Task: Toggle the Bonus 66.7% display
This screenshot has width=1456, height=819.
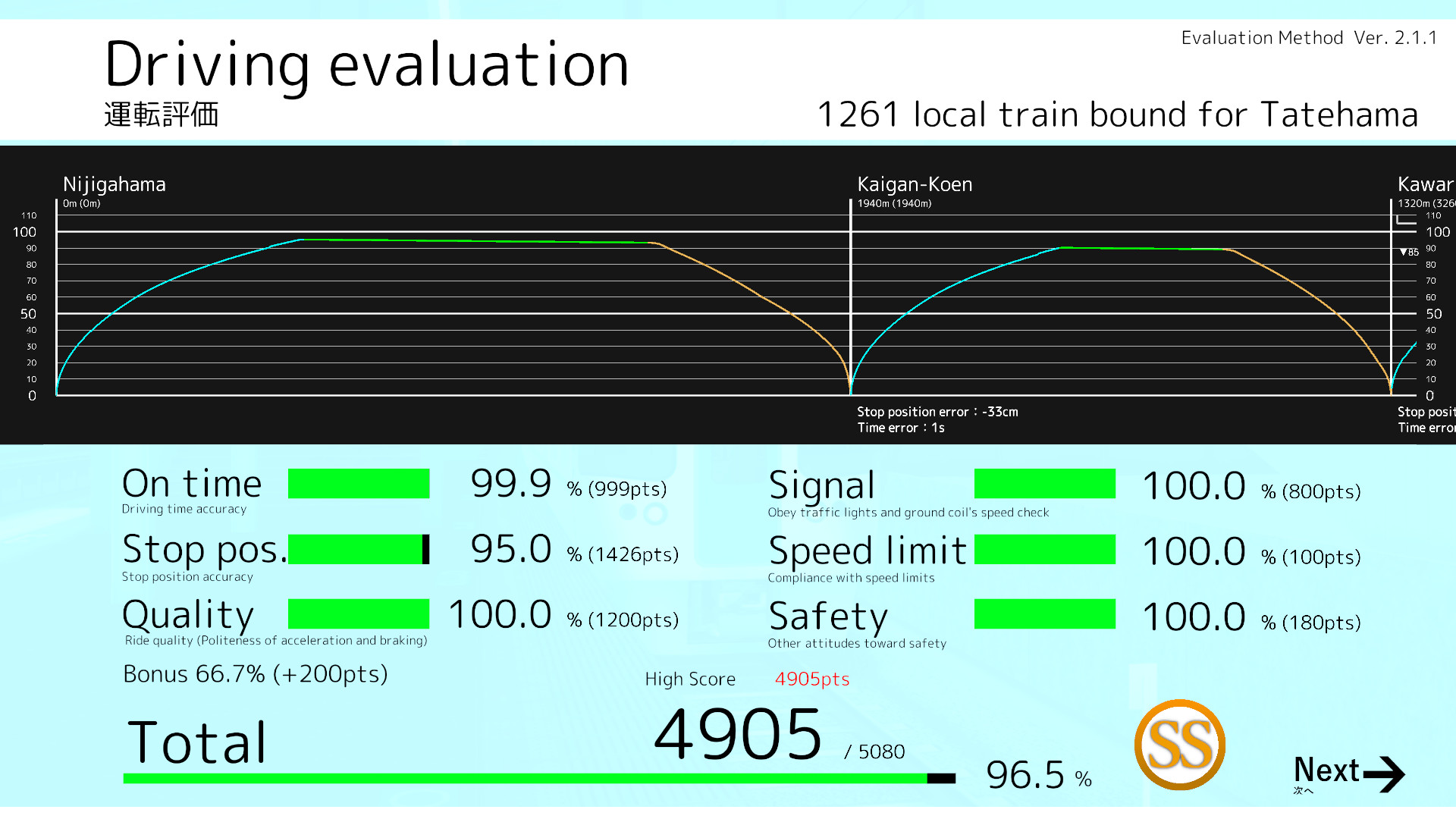Action: pos(255,674)
